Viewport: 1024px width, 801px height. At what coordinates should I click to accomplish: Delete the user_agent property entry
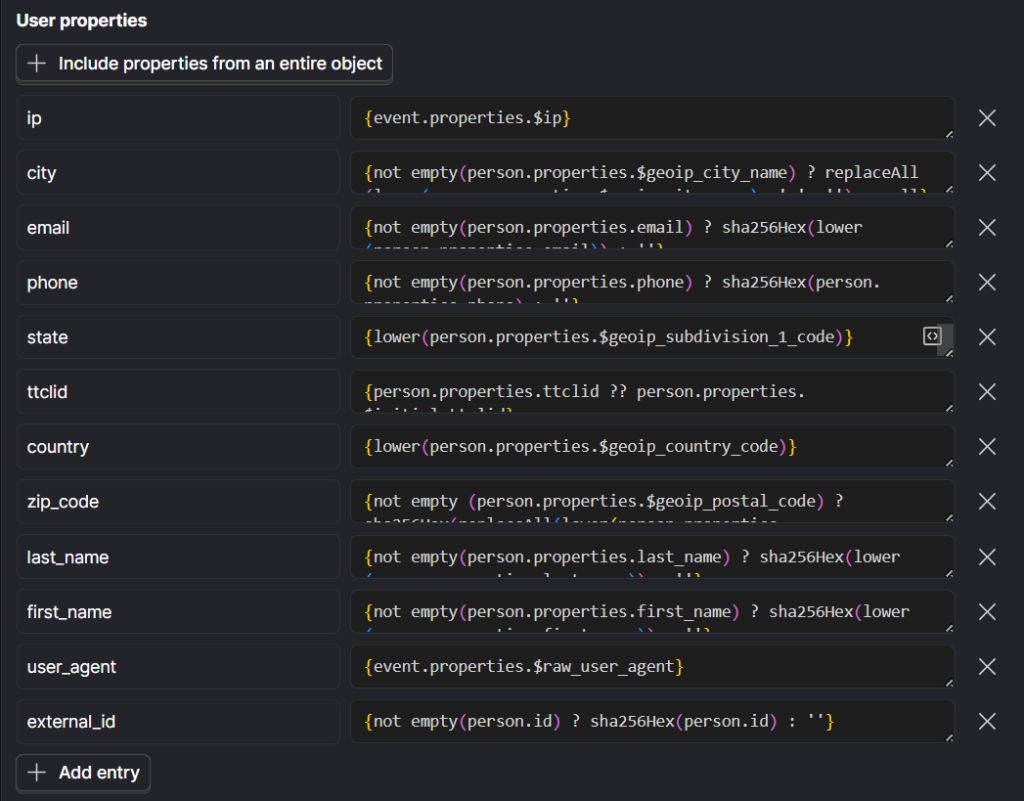987,666
